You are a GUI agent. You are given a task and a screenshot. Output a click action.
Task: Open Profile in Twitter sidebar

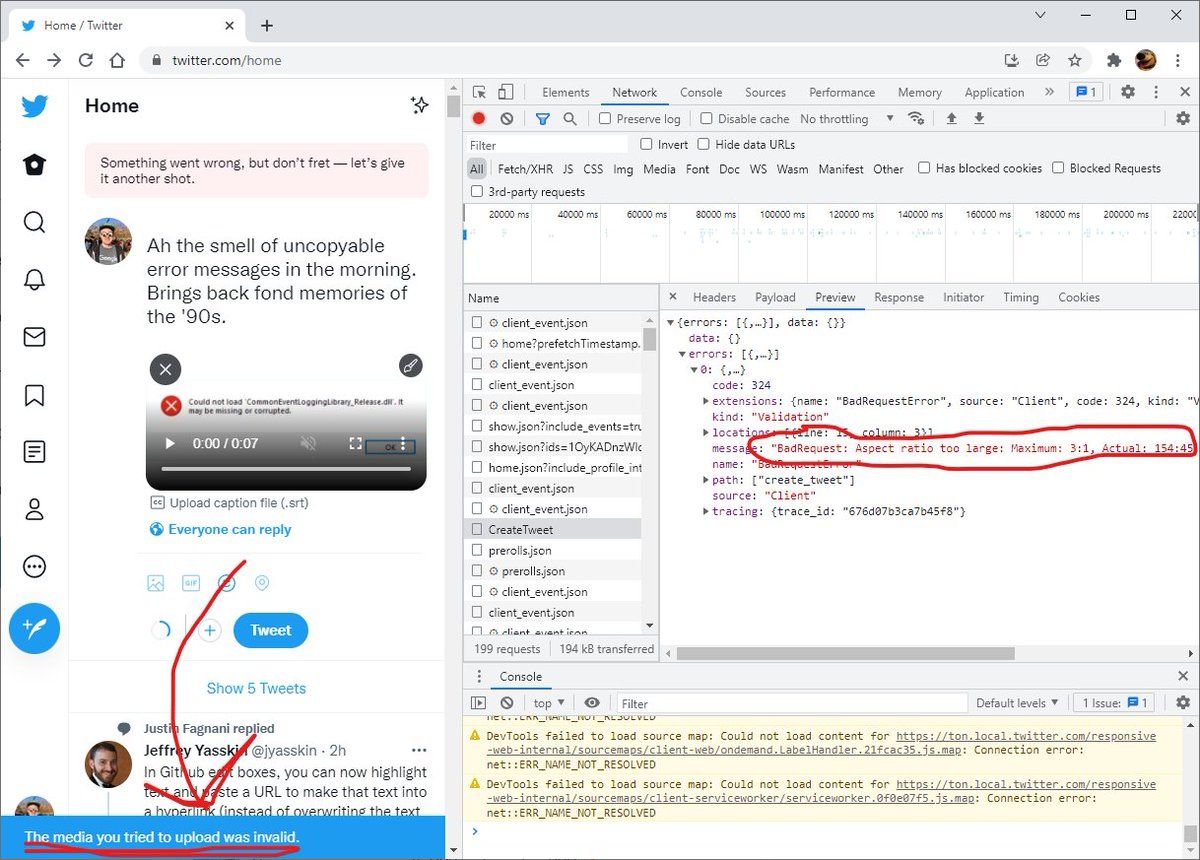point(35,510)
